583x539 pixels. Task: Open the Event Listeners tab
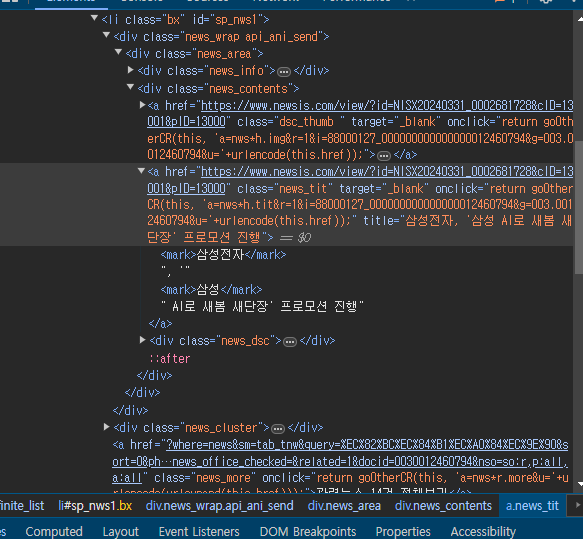tap(199, 532)
